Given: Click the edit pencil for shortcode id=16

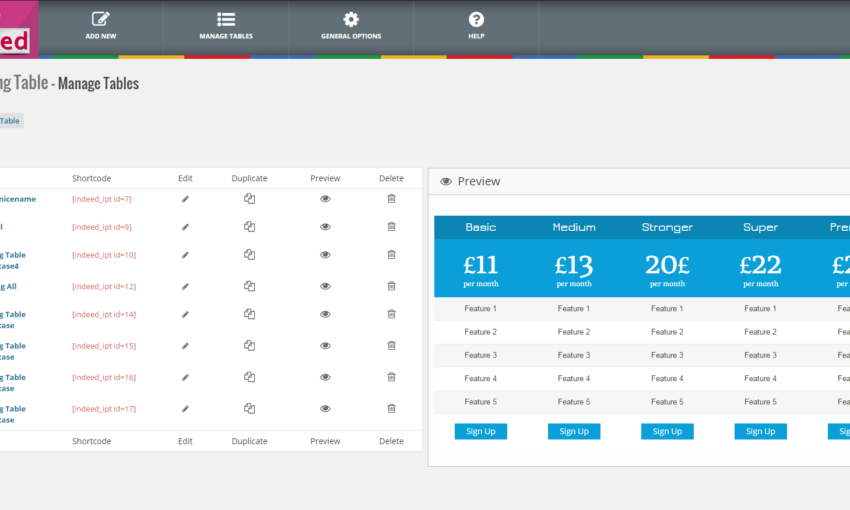Looking at the screenshot, I should click(x=185, y=378).
